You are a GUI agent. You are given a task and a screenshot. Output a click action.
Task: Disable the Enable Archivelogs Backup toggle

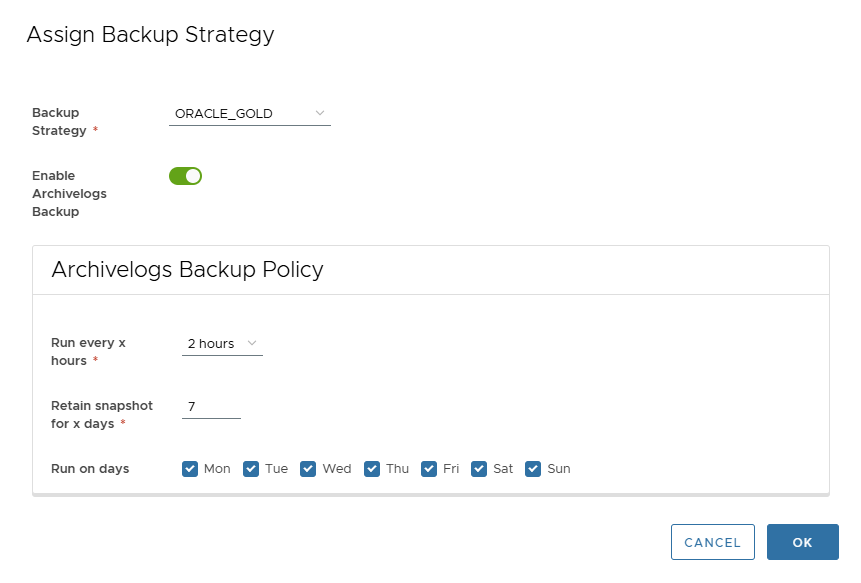pos(186,175)
